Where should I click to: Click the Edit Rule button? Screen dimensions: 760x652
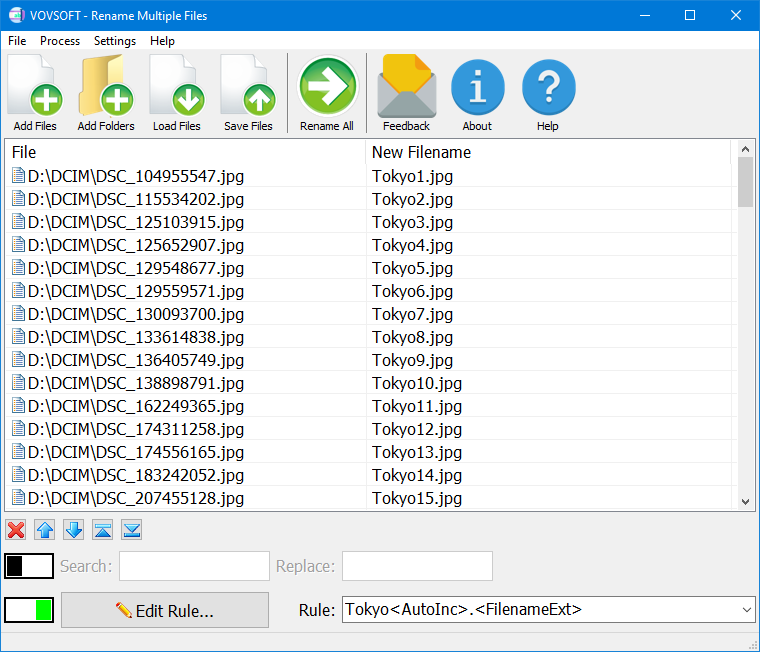(x=165, y=610)
